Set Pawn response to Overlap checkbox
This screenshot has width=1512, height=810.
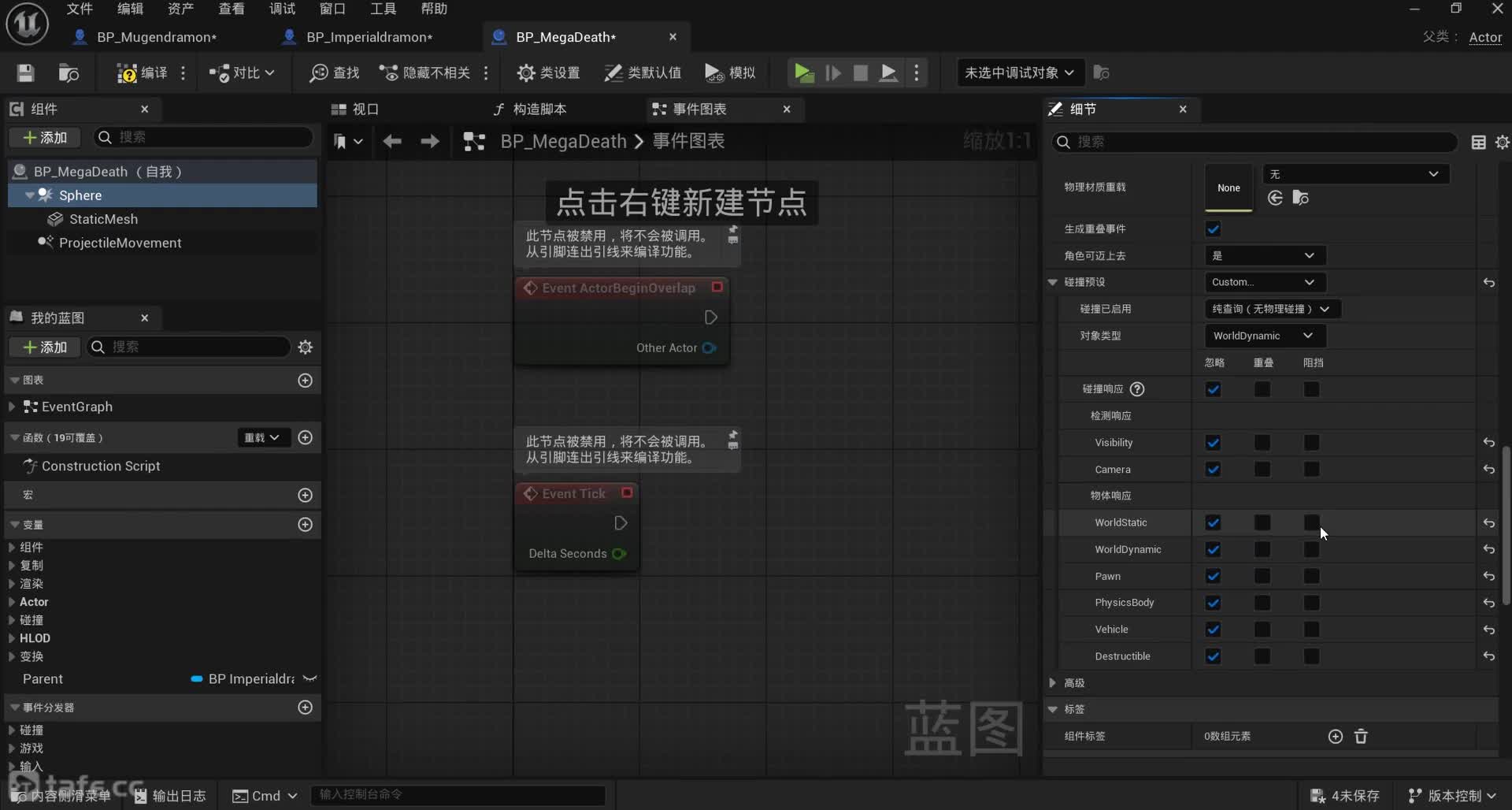click(1262, 576)
